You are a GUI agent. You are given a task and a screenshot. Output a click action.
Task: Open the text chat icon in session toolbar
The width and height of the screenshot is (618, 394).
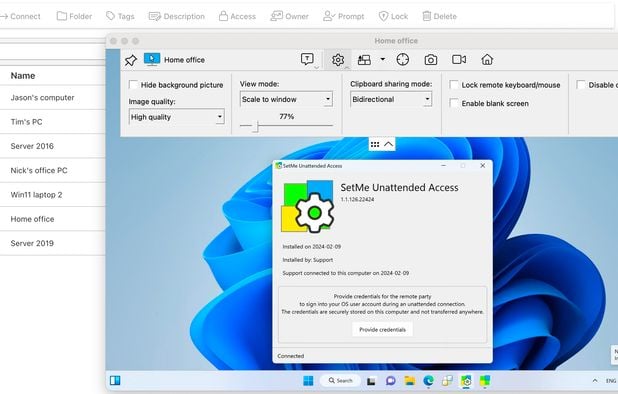click(x=307, y=59)
